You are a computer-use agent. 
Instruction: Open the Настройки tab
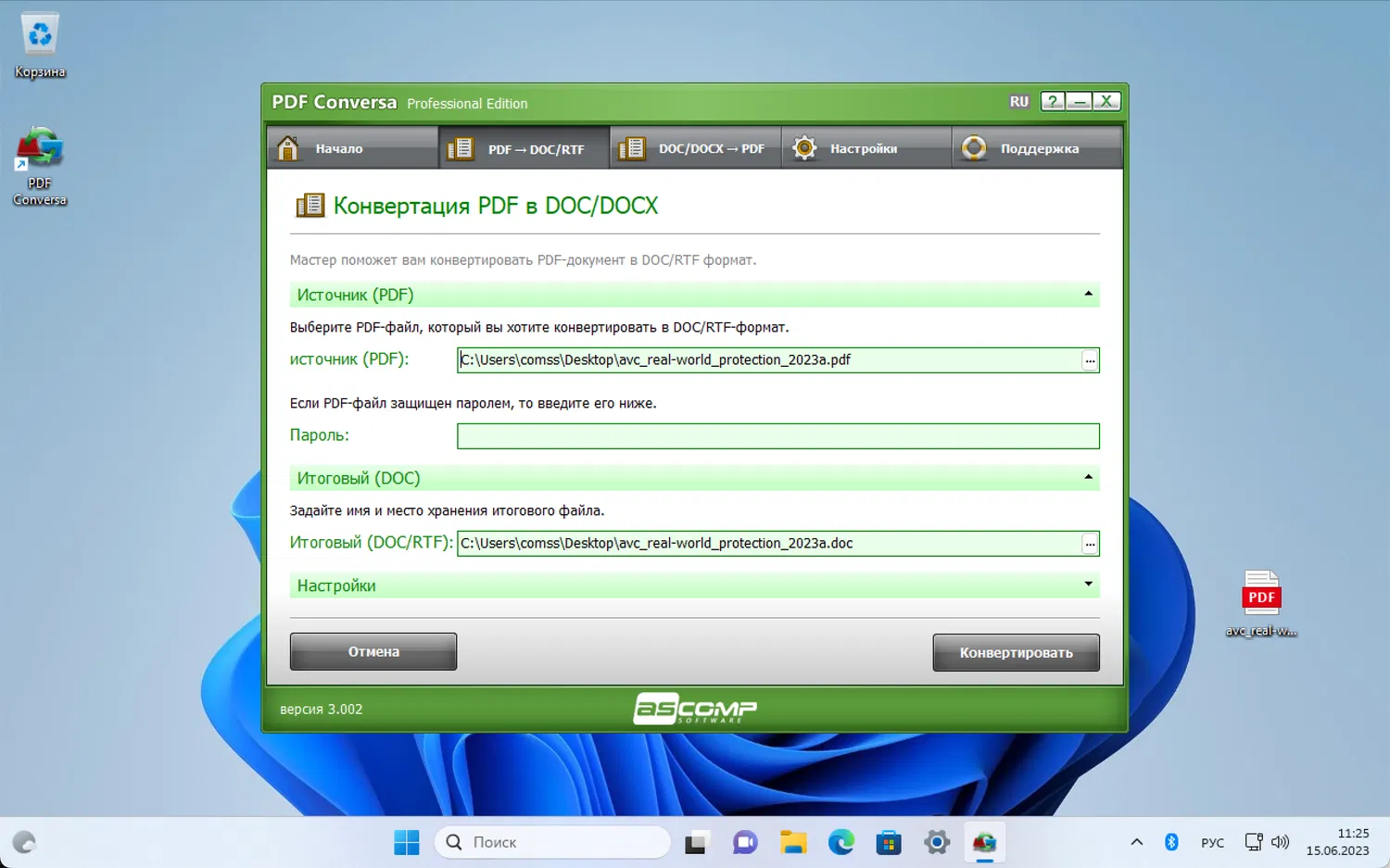(x=866, y=148)
